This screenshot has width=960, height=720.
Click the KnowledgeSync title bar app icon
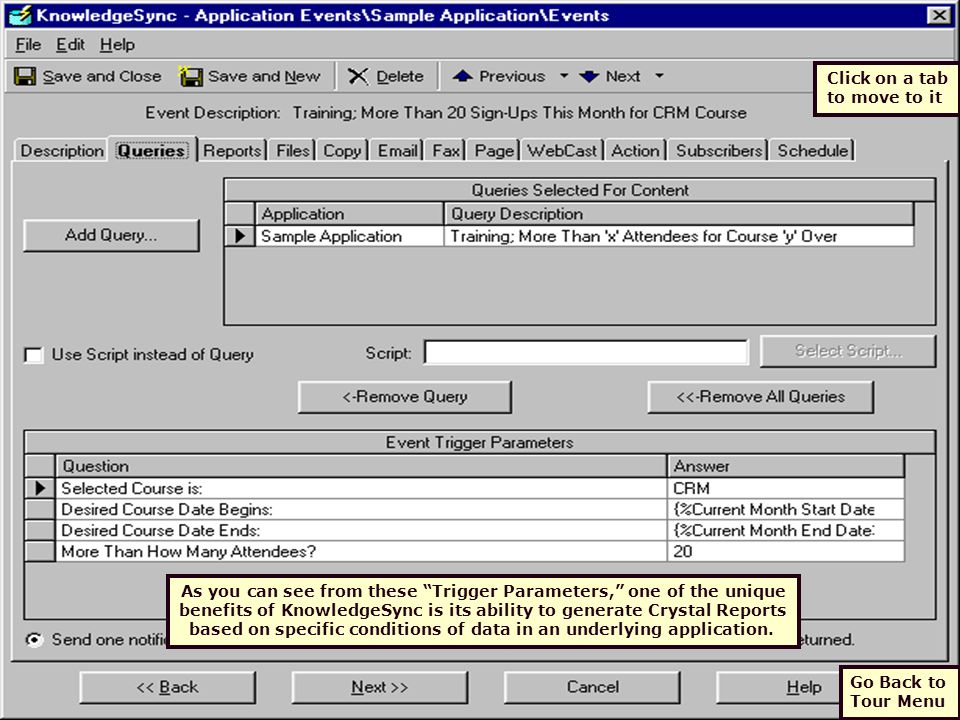tap(20, 15)
